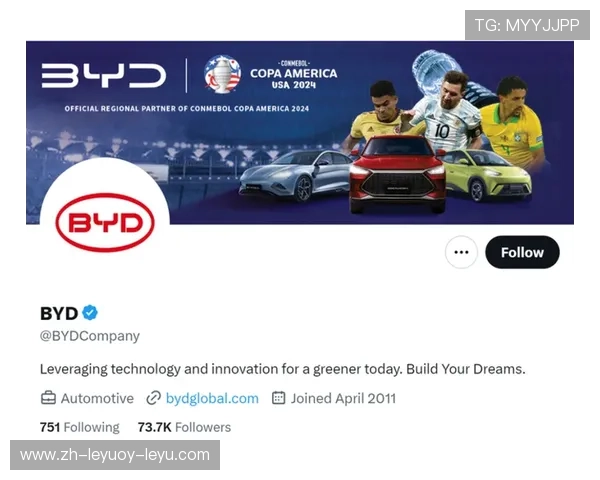Follow the BYD account

[x=522, y=252]
